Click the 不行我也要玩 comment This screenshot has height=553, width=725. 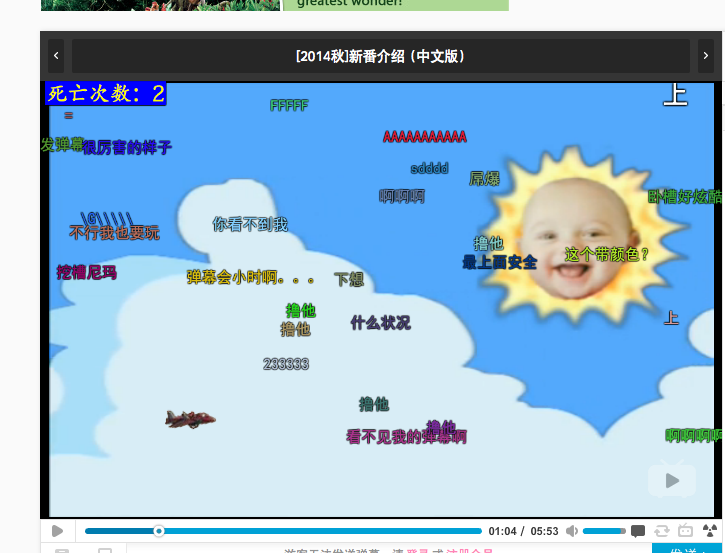[x=114, y=232]
